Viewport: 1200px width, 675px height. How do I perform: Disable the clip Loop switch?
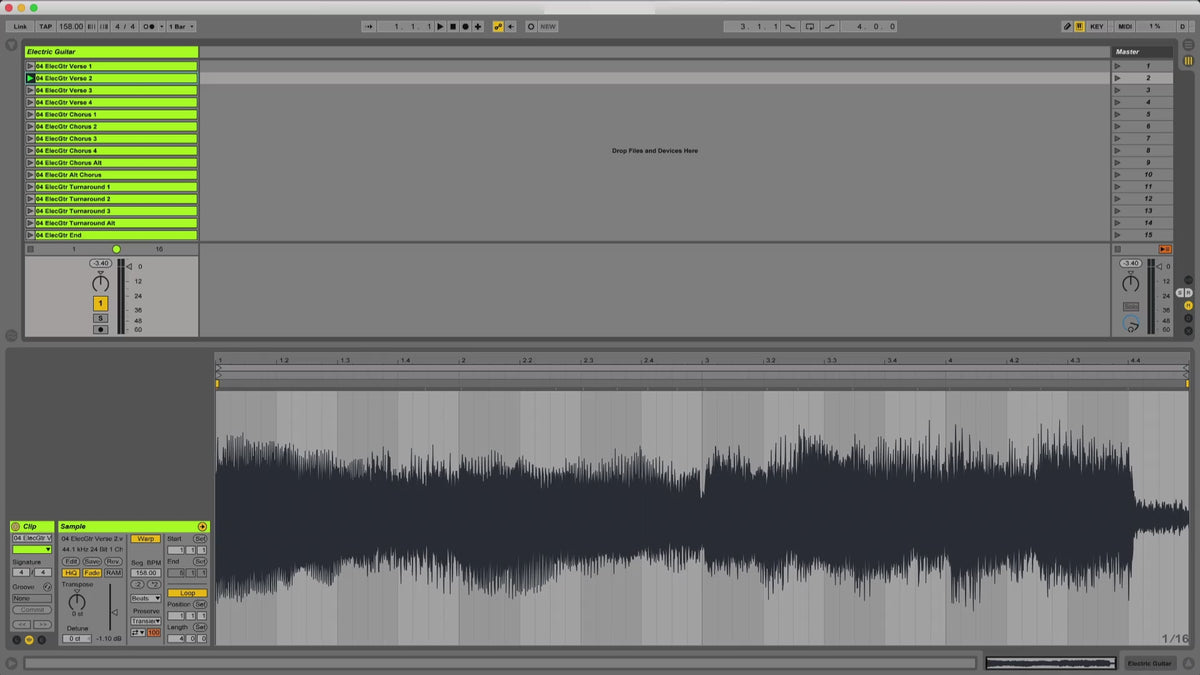187,593
